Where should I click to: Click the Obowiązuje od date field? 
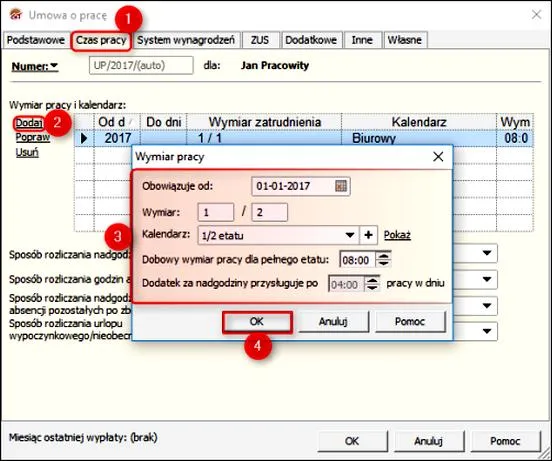301,186
